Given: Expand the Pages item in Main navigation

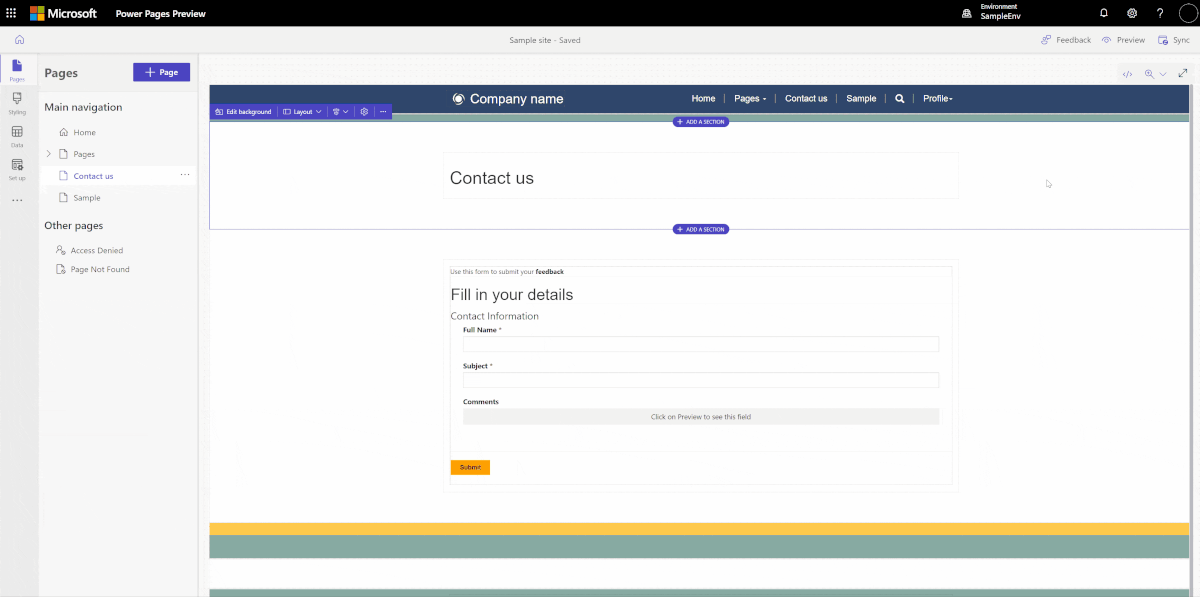Looking at the screenshot, I should 47,153.
